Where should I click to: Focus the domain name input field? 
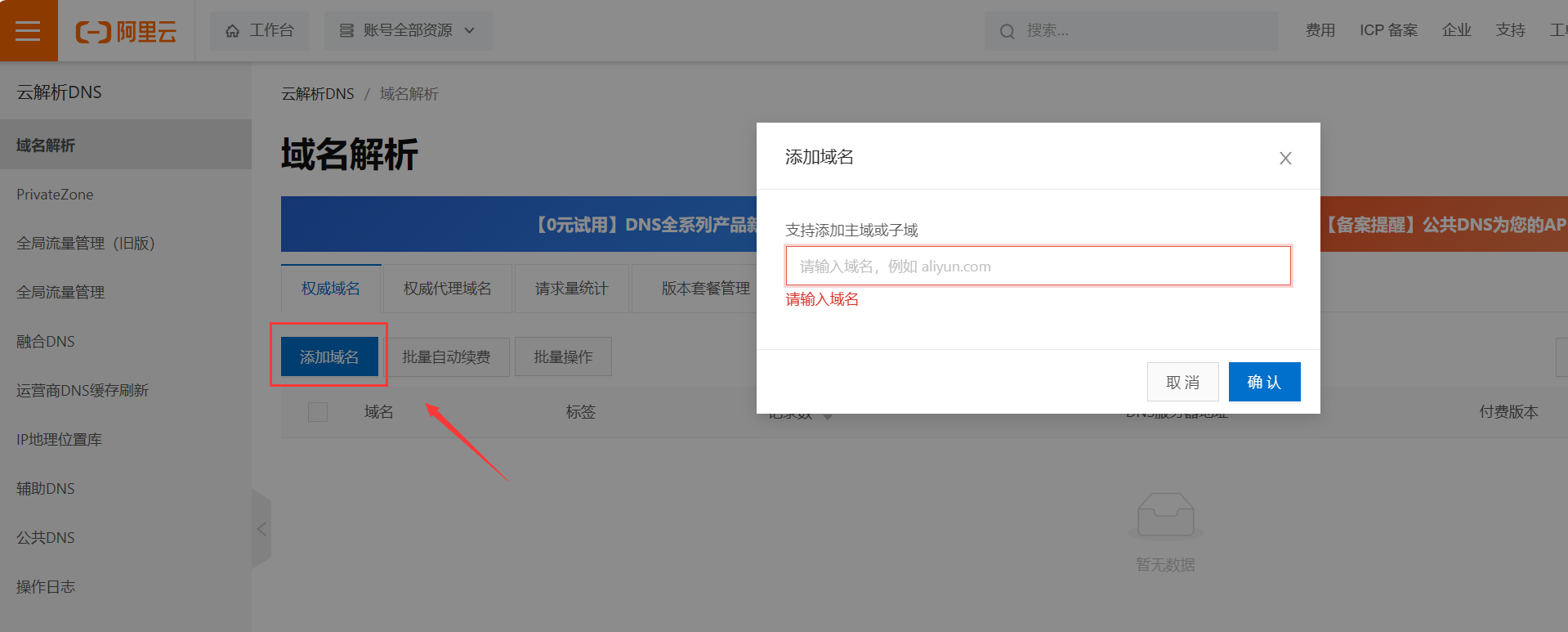(1038, 267)
